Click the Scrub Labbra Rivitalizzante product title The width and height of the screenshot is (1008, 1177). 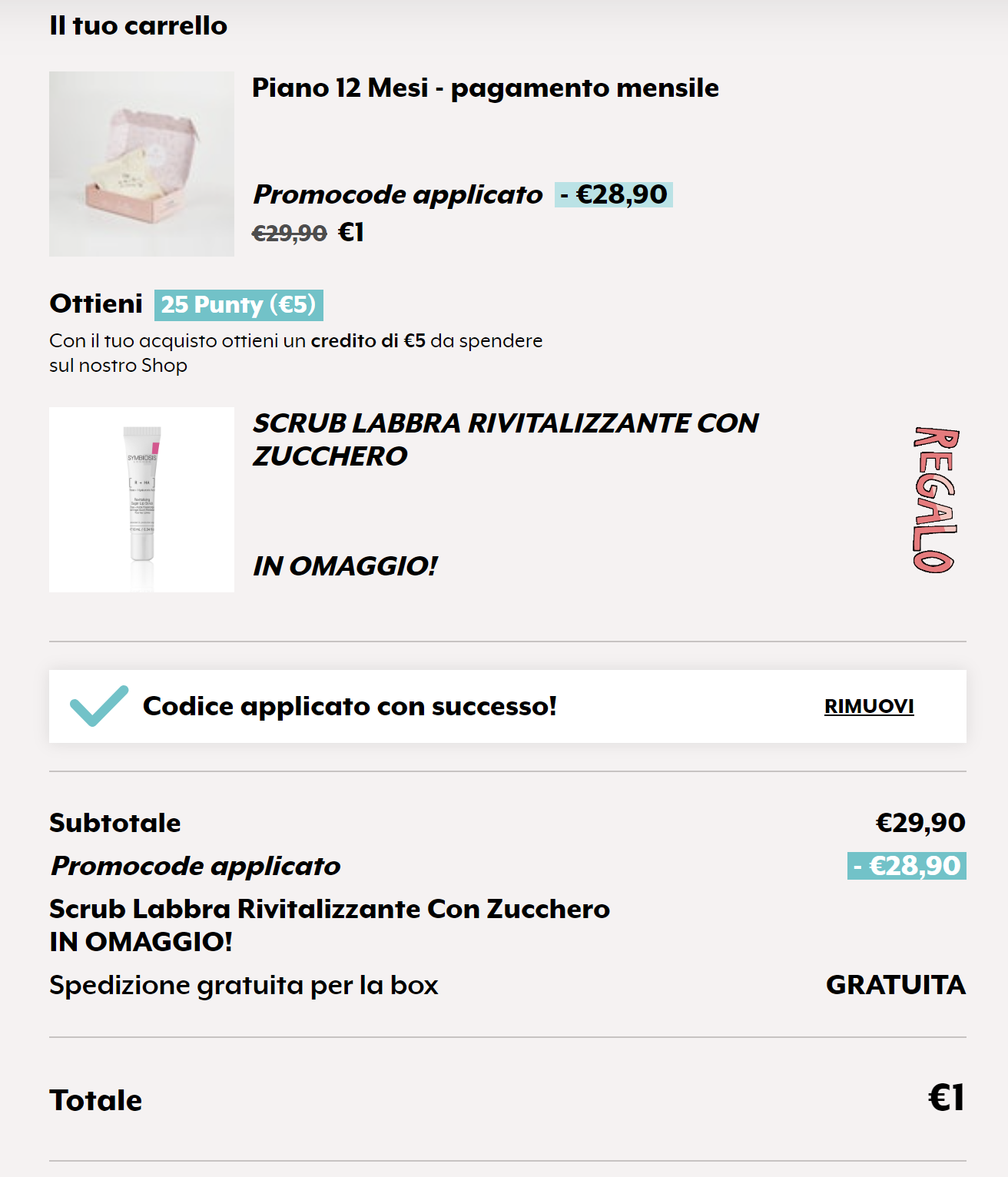(505, 439)
